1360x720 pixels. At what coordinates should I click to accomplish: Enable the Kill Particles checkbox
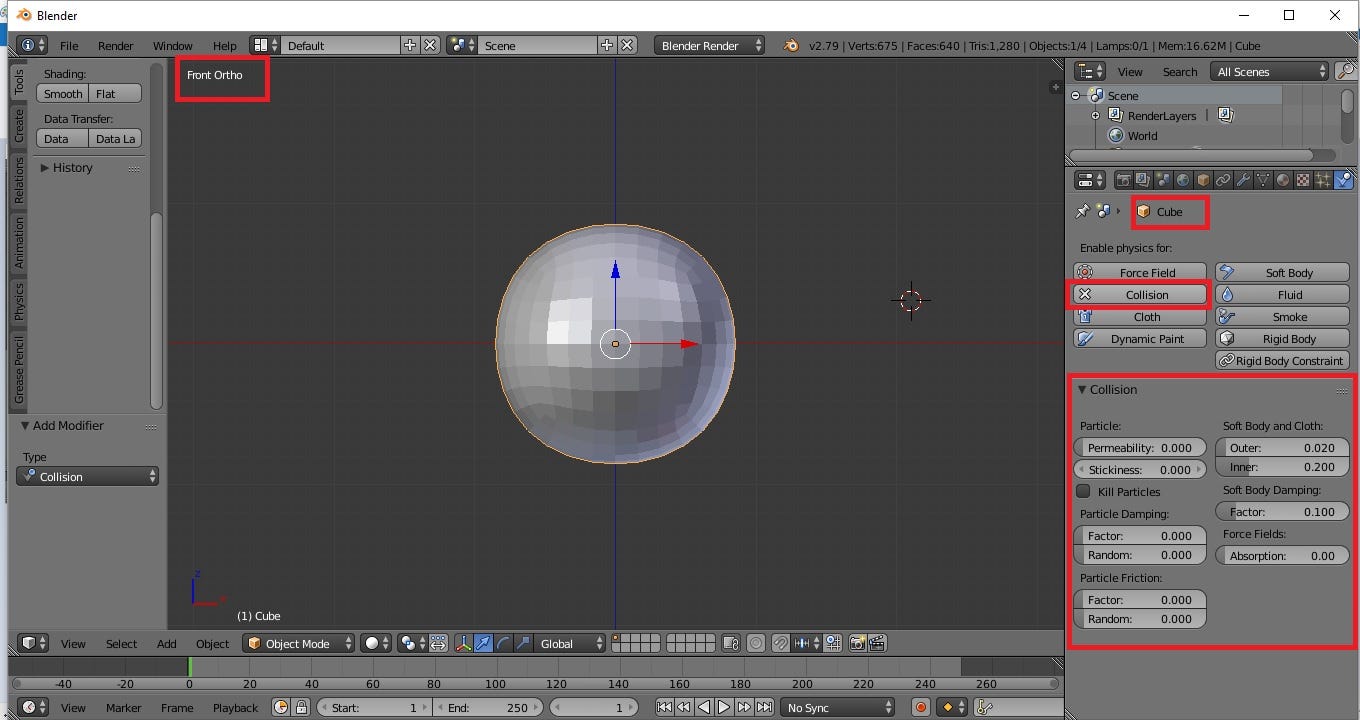[1086, 491]
